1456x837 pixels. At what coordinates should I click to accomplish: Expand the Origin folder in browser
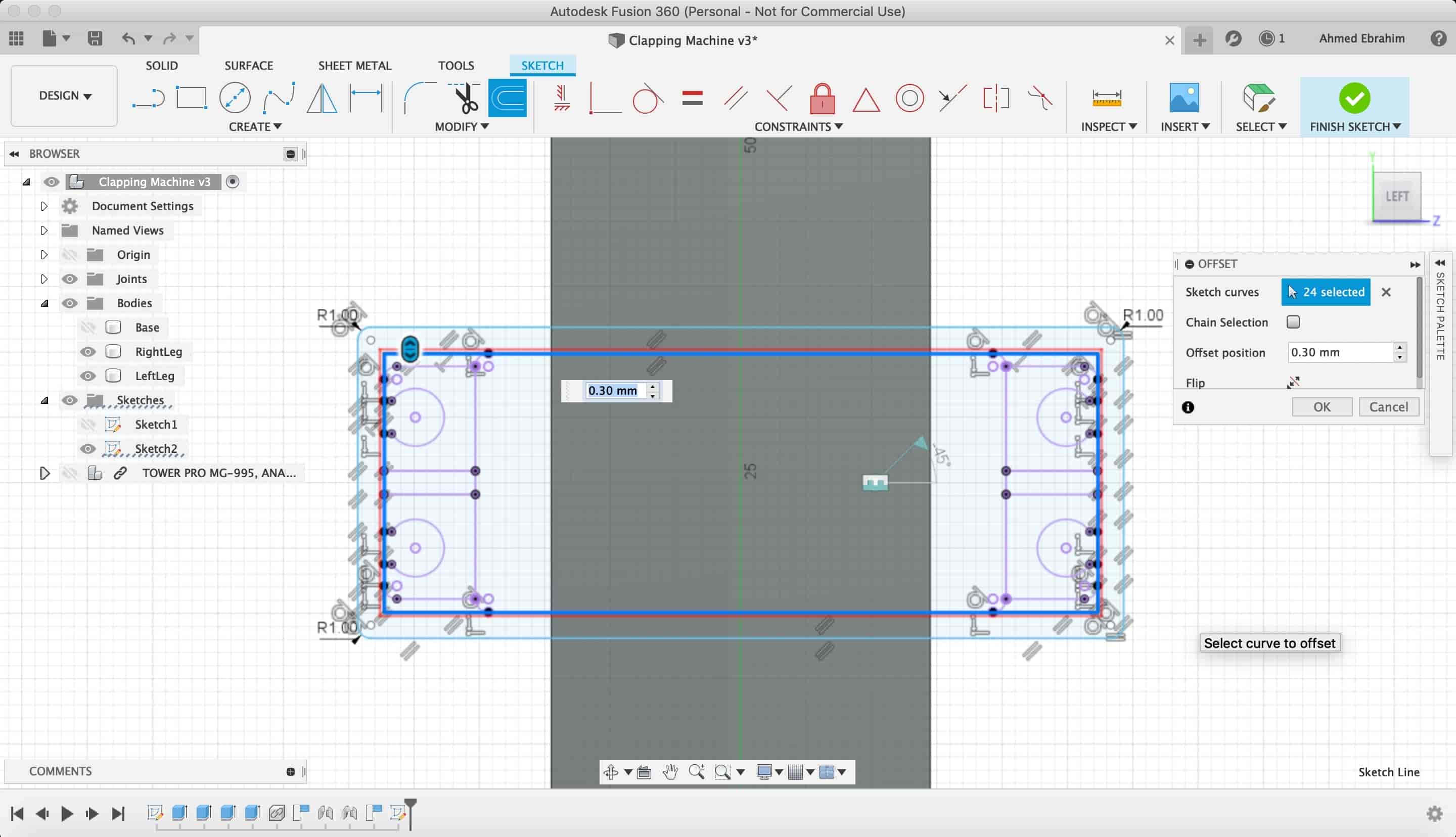point(44,254)
